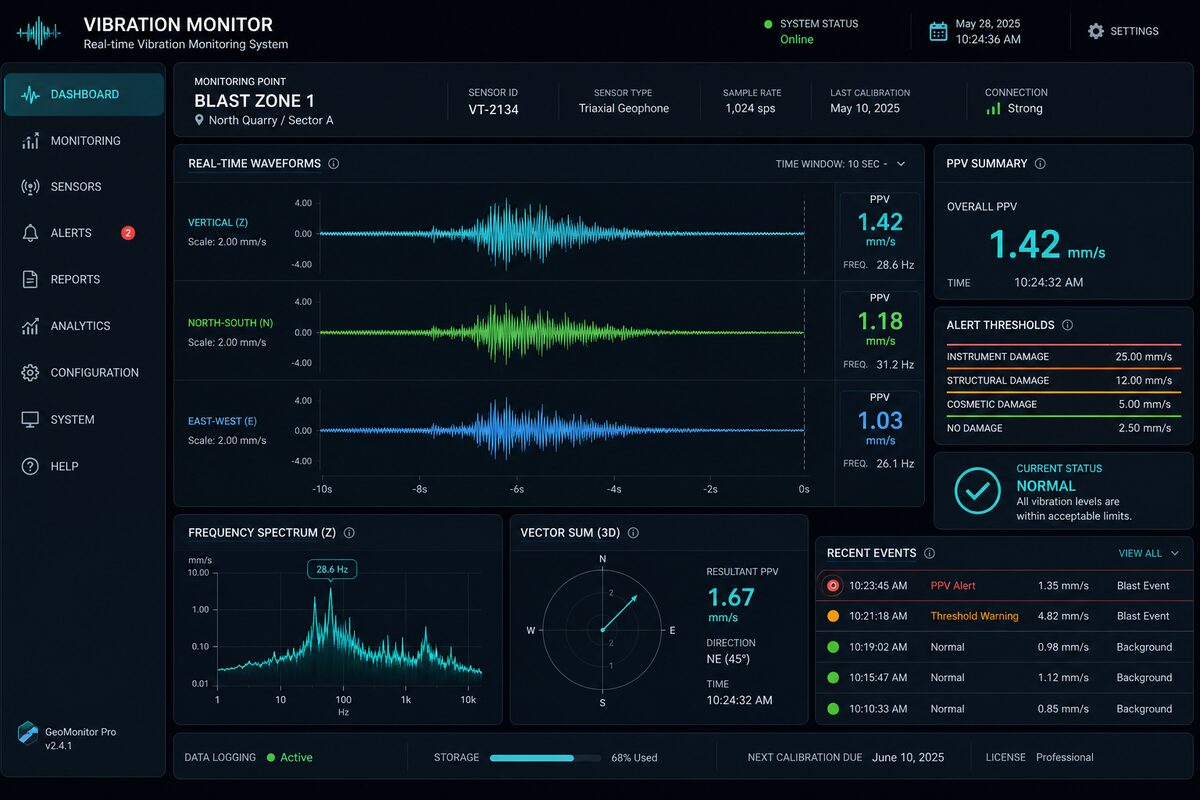Click the Vertical (Z) waveform trace

[562, 233]
